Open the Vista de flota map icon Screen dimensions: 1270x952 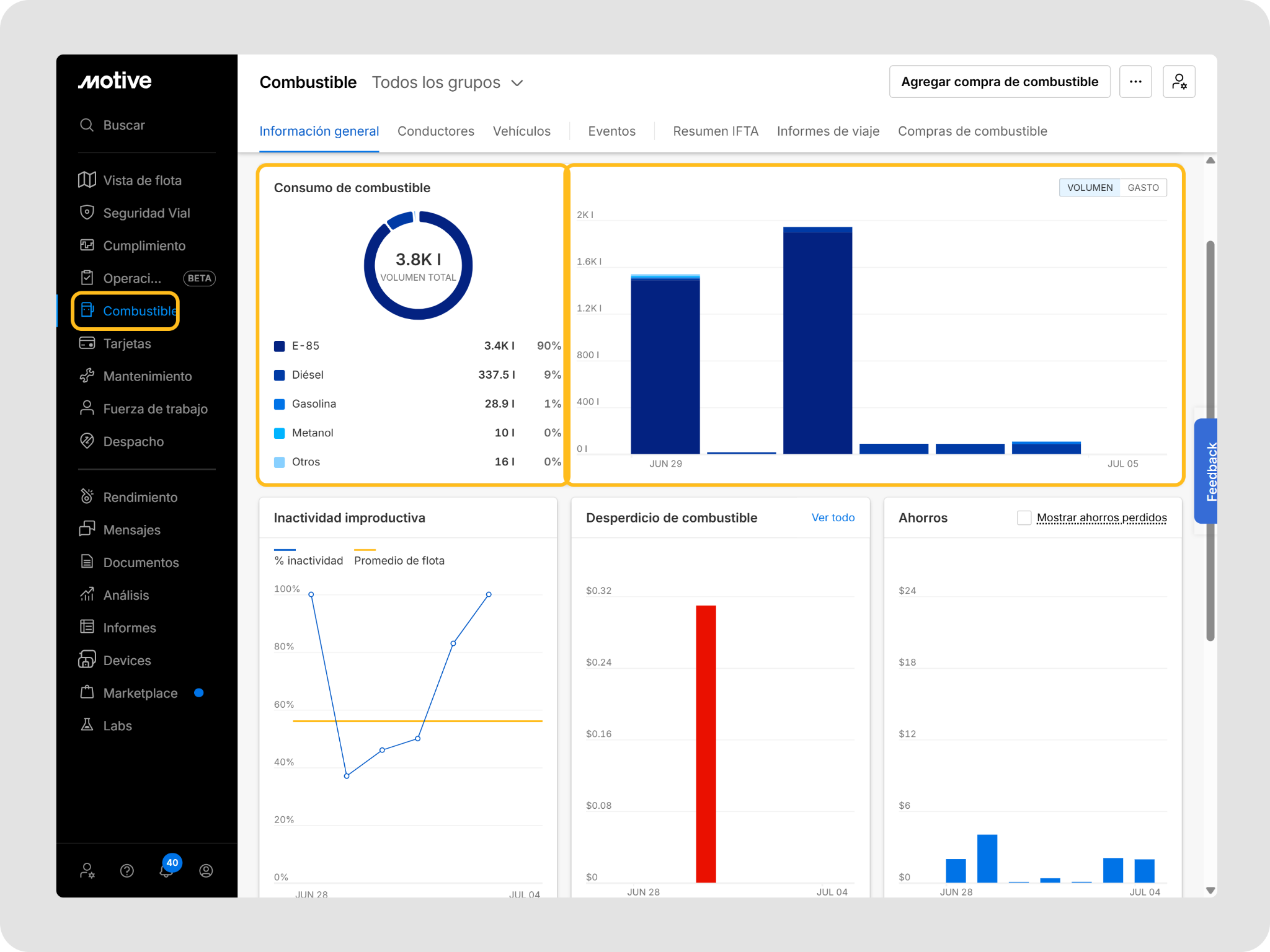click(87, 180)
